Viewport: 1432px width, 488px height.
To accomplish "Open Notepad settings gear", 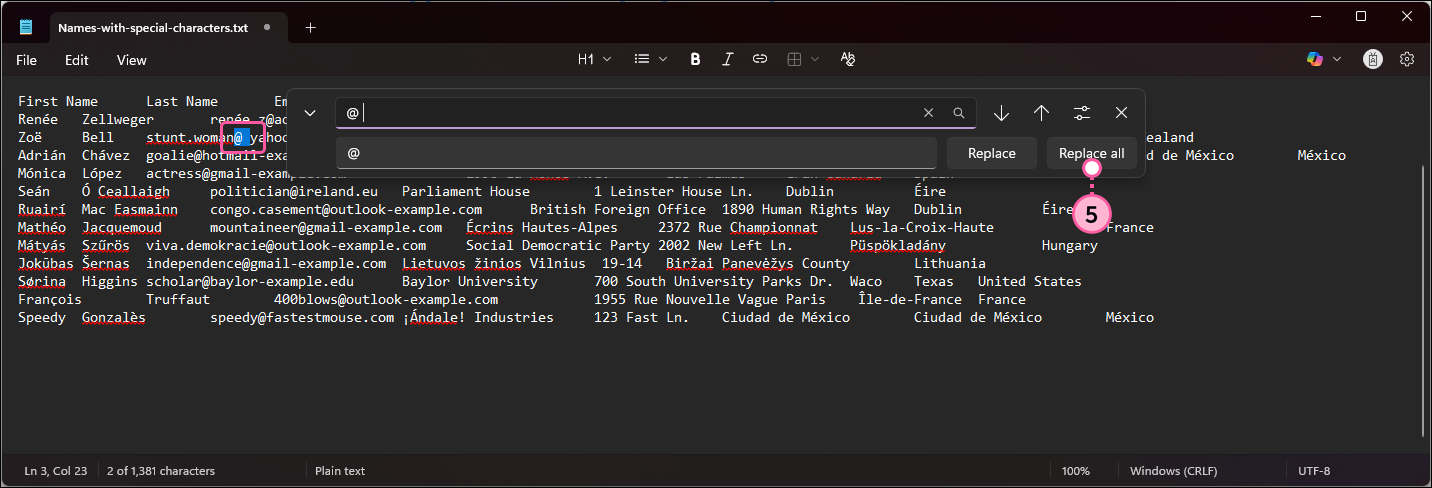I will (1407, 59).
